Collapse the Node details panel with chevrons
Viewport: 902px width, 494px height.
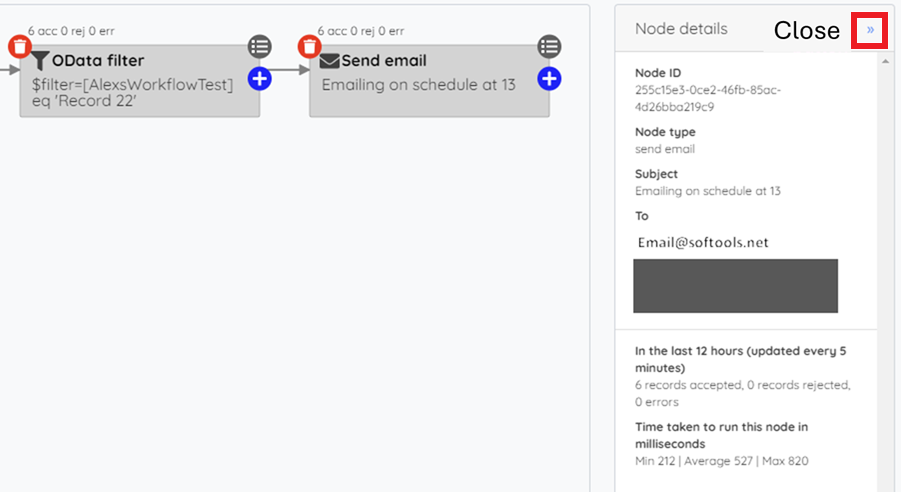click(x=870, y=30)
